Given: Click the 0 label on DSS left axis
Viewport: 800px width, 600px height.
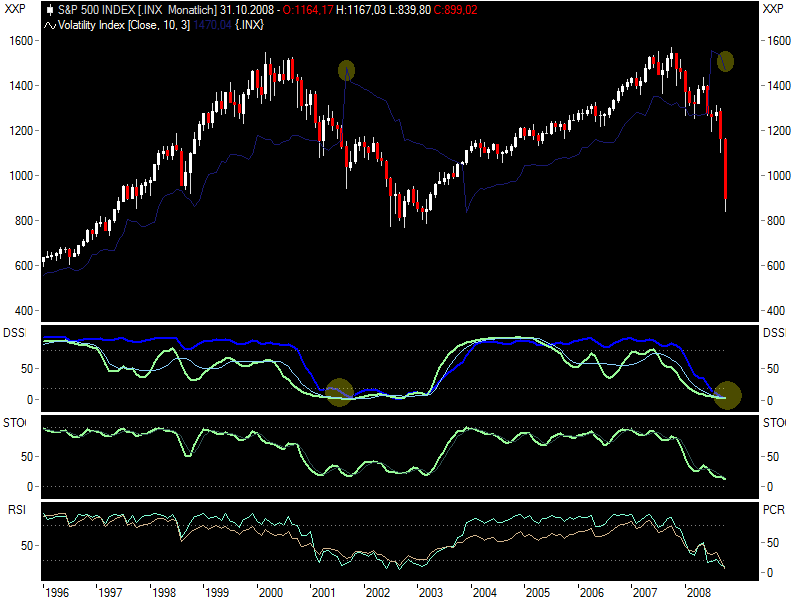Looking at the screenshot, I should (x=30, y=400).
